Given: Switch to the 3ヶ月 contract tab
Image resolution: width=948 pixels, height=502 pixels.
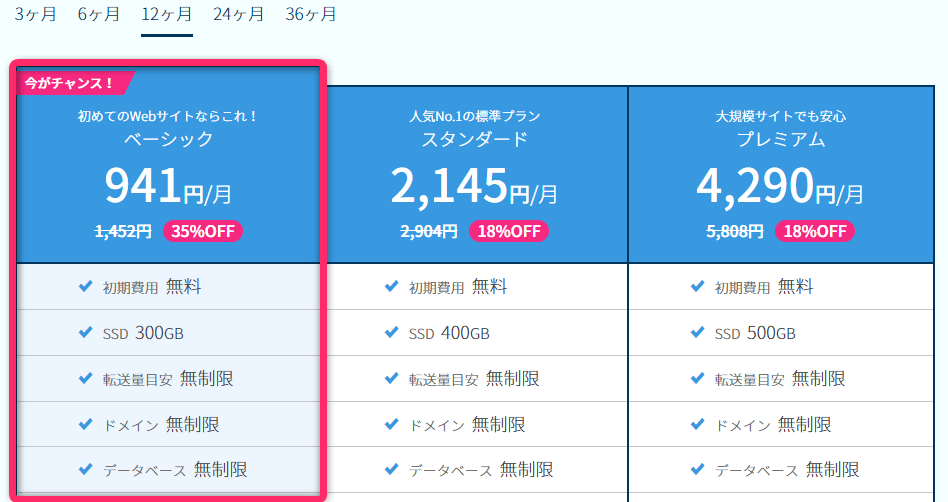Looking at the screenshot, I should (x=35, y=14).
